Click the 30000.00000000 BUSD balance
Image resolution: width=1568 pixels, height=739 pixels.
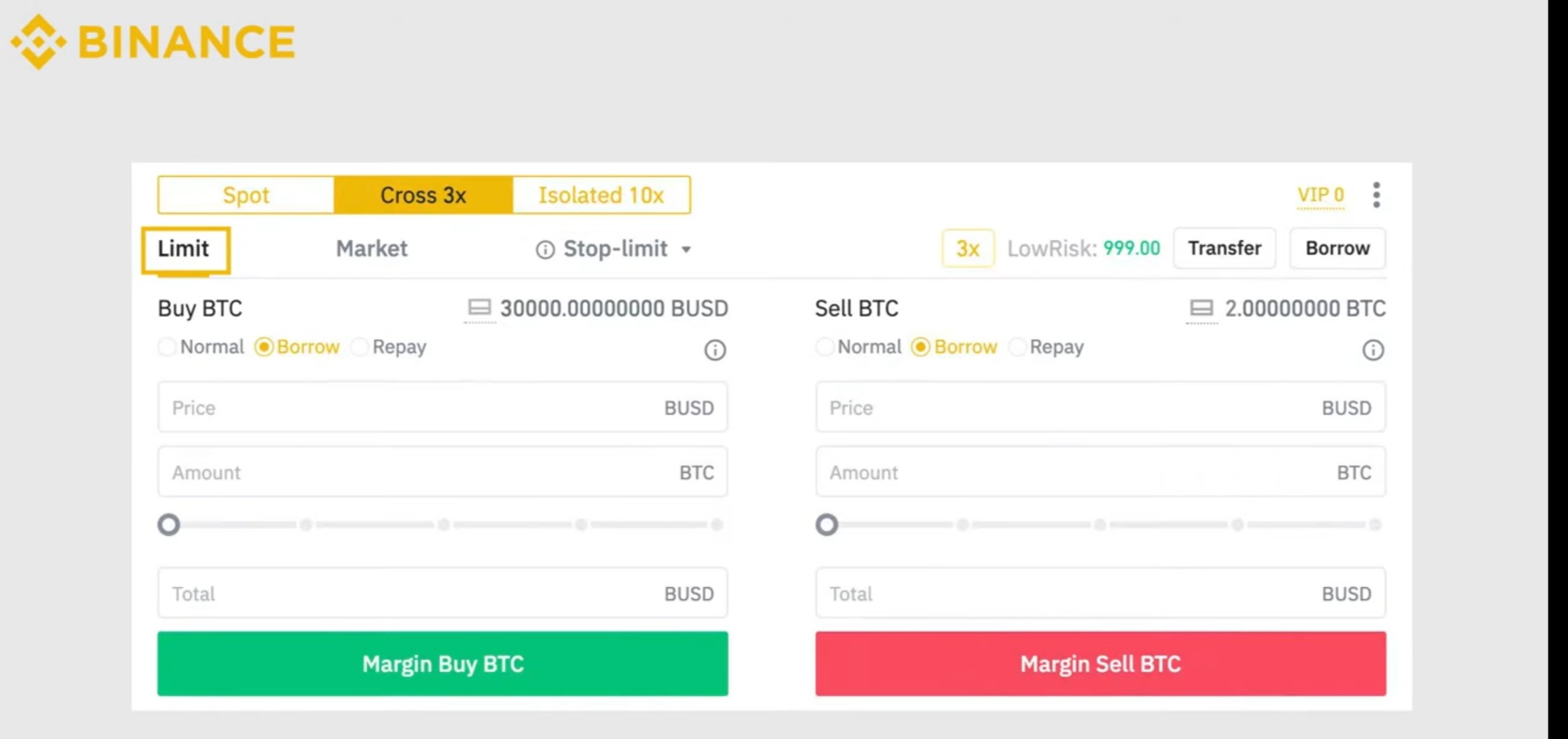pyautogui.click(x=614, y=308)
